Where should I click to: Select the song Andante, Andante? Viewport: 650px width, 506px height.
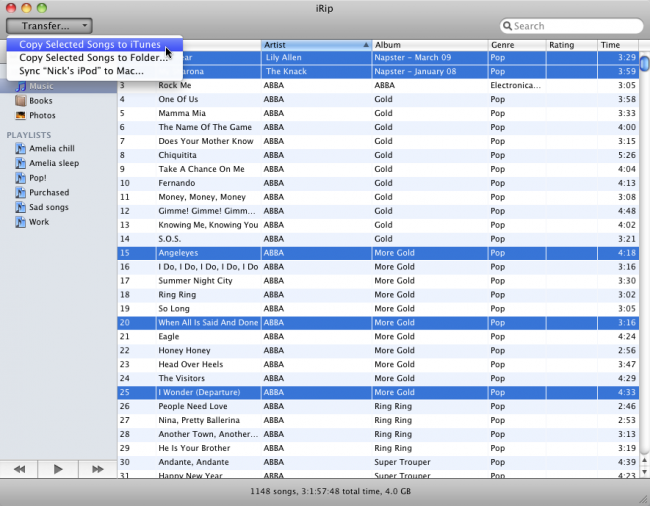pyautogui.click(x=378, y=462)
